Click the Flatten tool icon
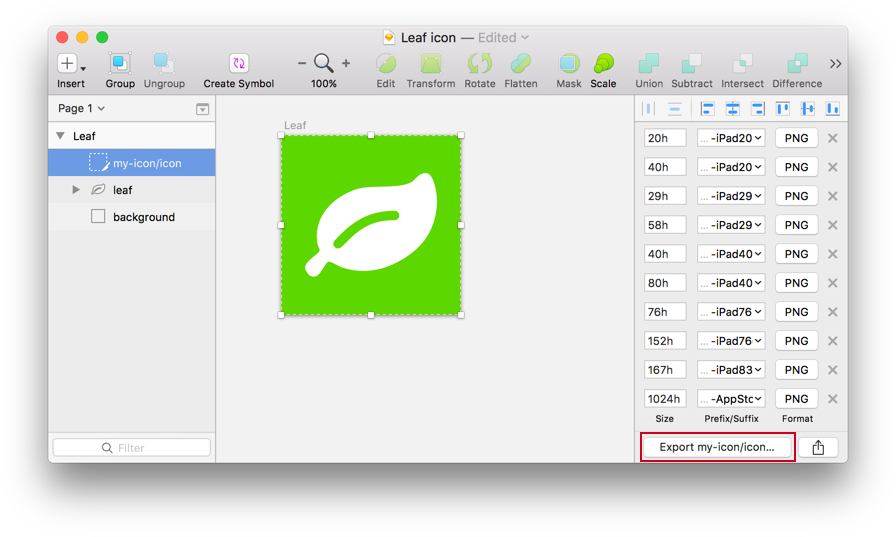 click(521, 63)
